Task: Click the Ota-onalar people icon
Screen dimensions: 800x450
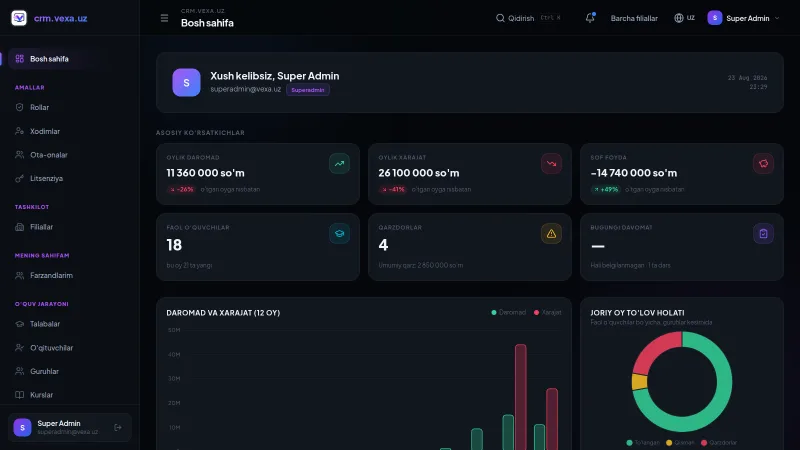Action: coord(19,155)
